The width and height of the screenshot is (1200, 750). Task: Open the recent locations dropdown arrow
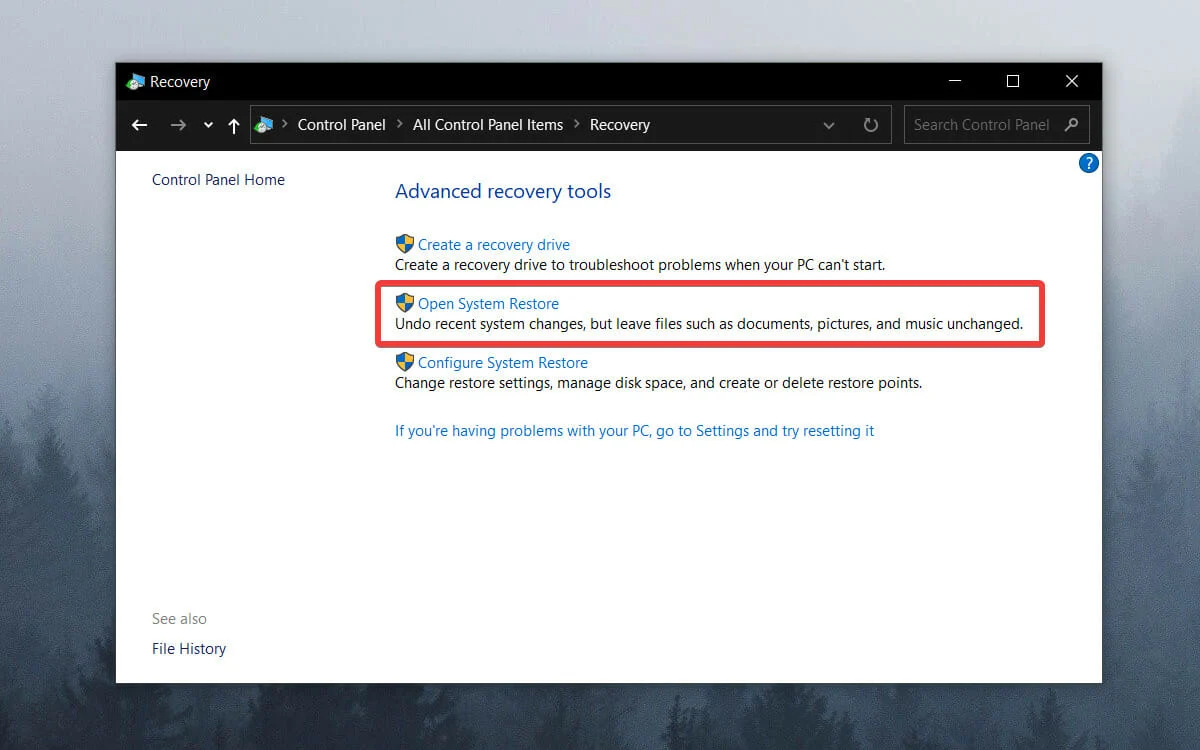pos(208,126)
